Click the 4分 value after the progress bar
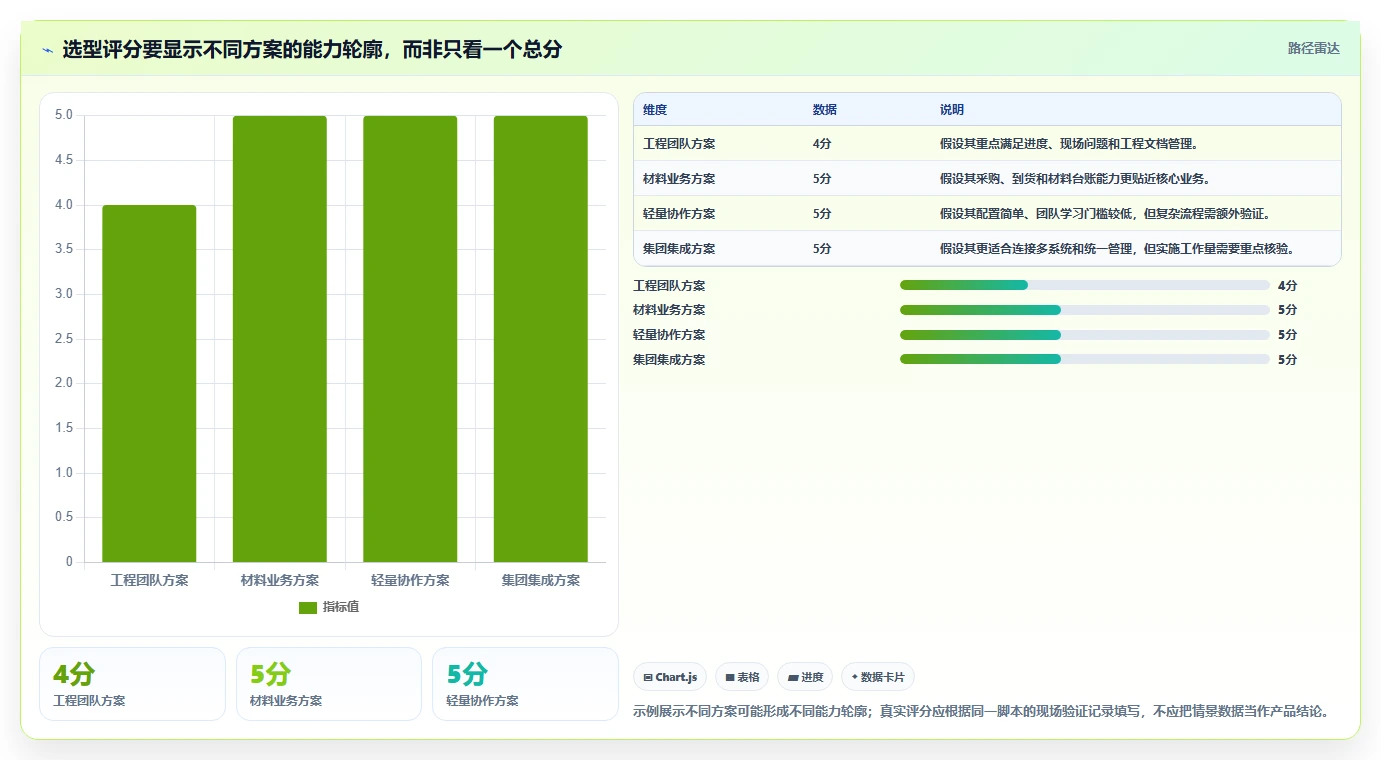 click(1287, 285)
